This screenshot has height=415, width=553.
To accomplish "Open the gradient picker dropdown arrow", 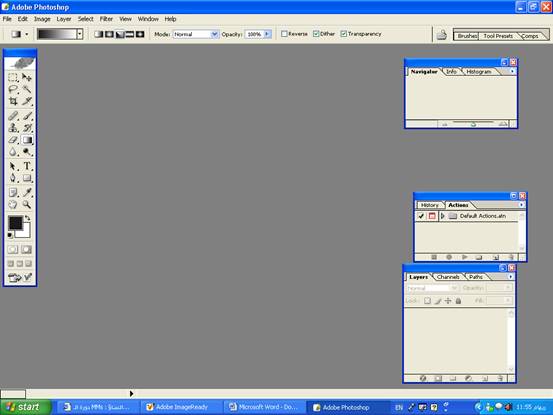I will click(x=80, y=34).
